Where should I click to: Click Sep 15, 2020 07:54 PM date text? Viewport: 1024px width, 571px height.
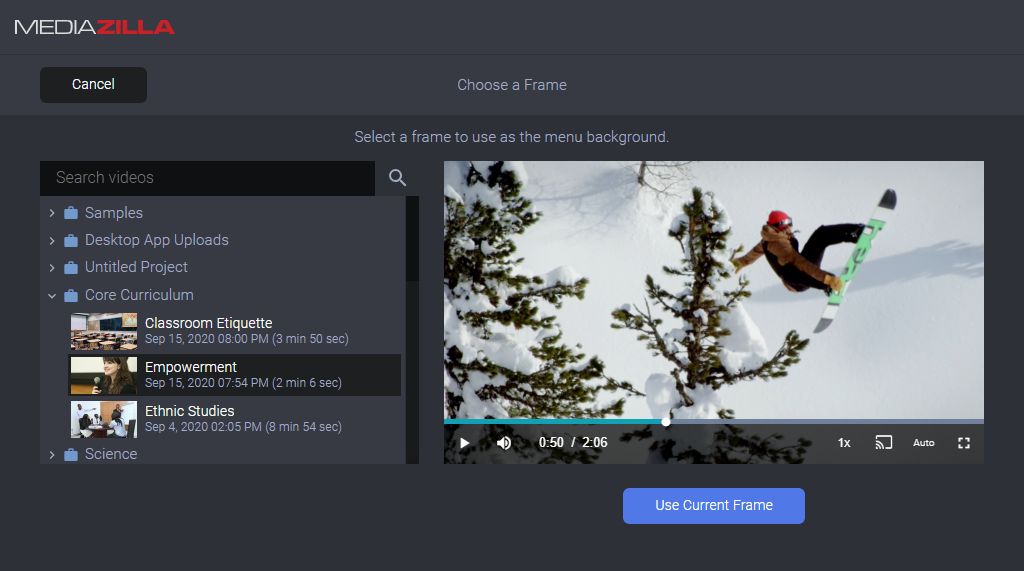(206, 383)
